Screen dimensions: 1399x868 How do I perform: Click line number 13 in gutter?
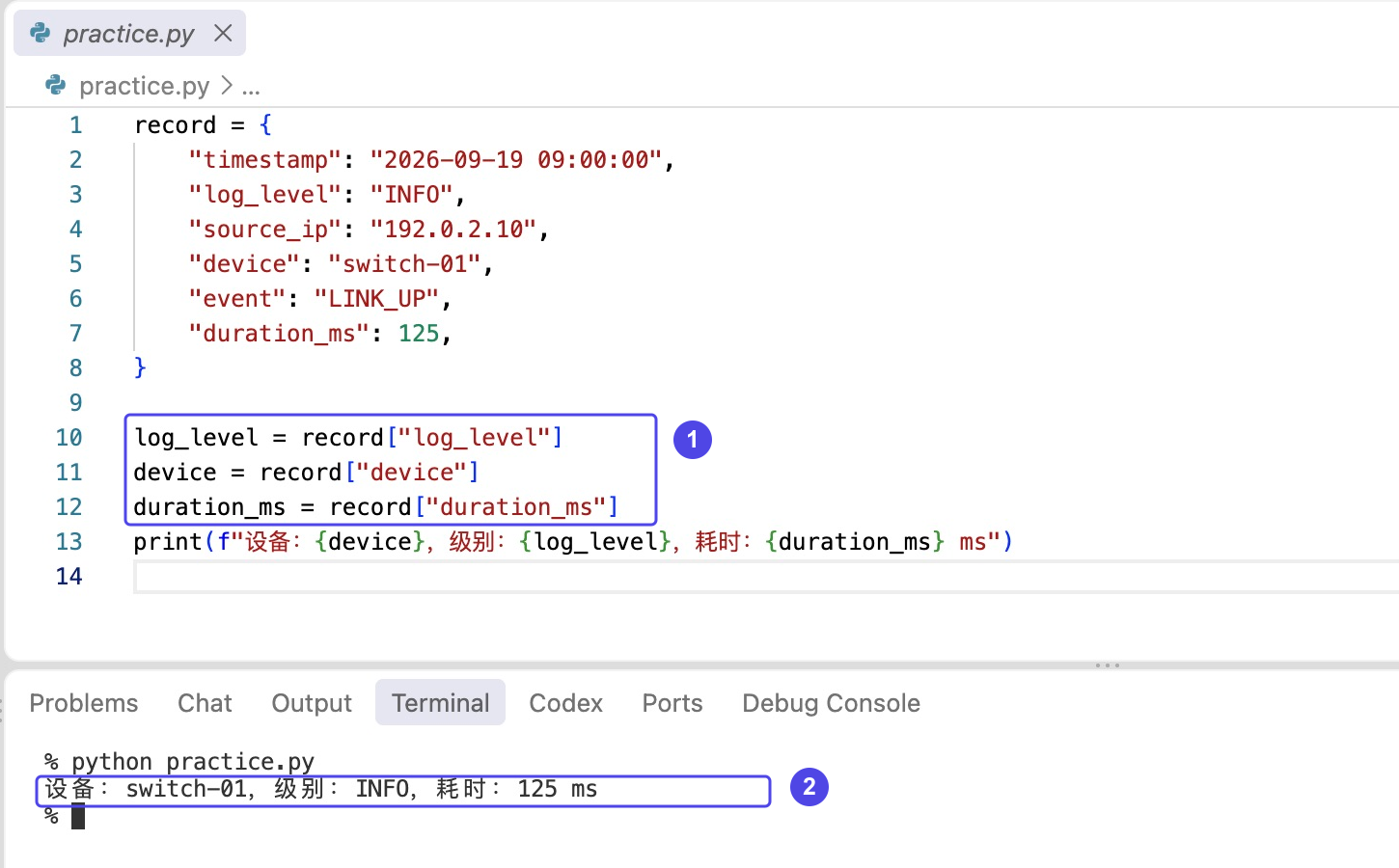pos(69,542)
